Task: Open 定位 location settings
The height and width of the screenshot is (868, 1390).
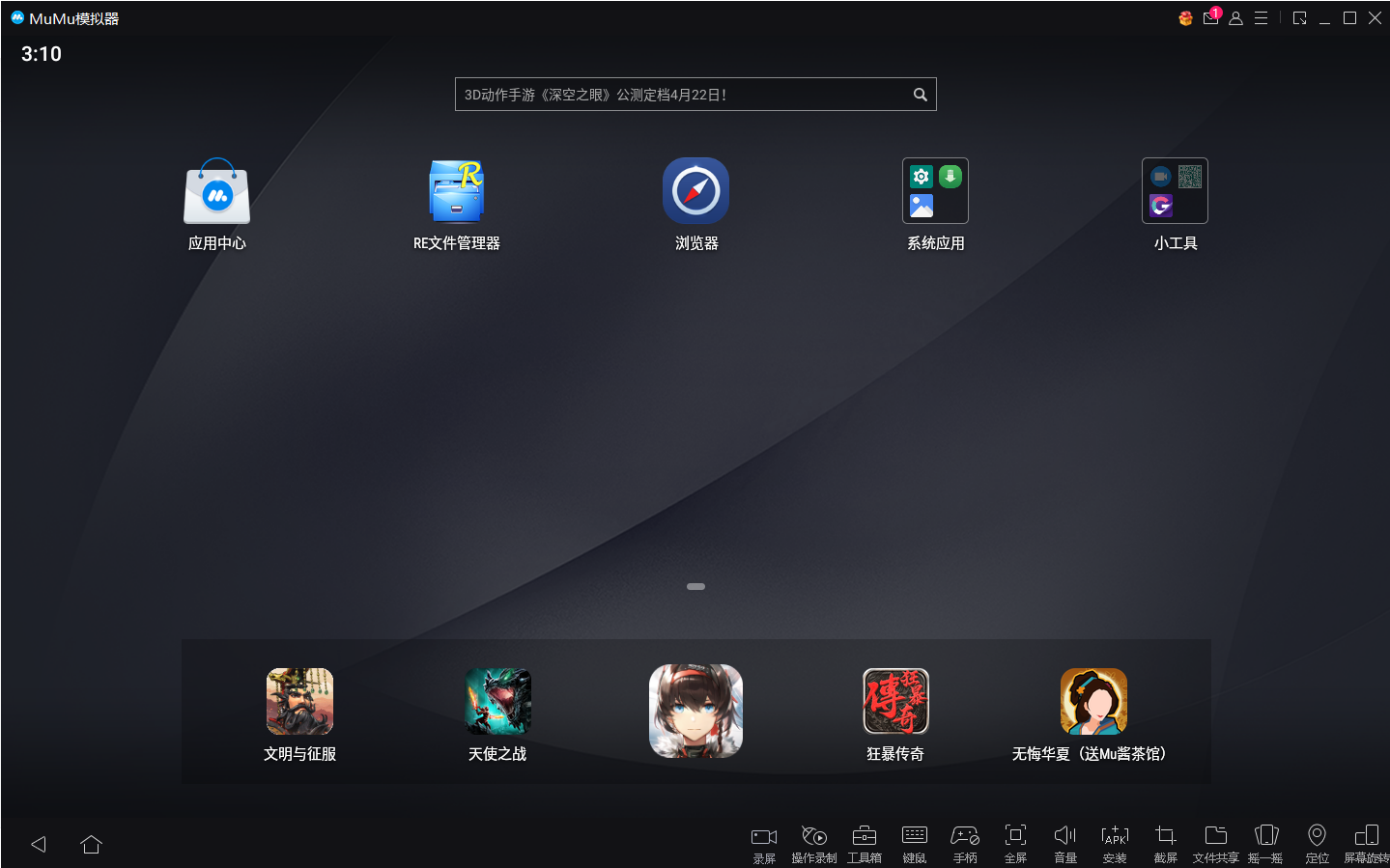Action: [x=1317, y=844]
